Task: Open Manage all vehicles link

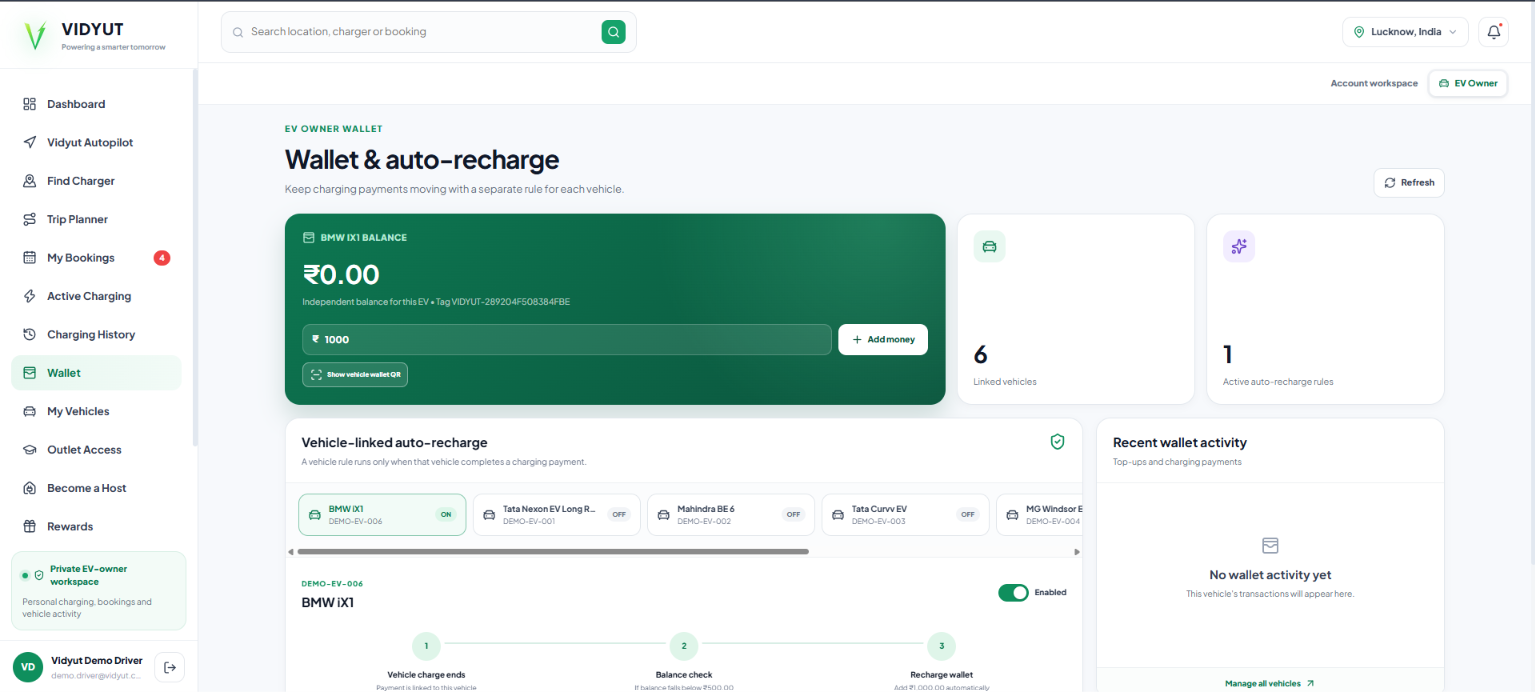Action: (1270, 683)
